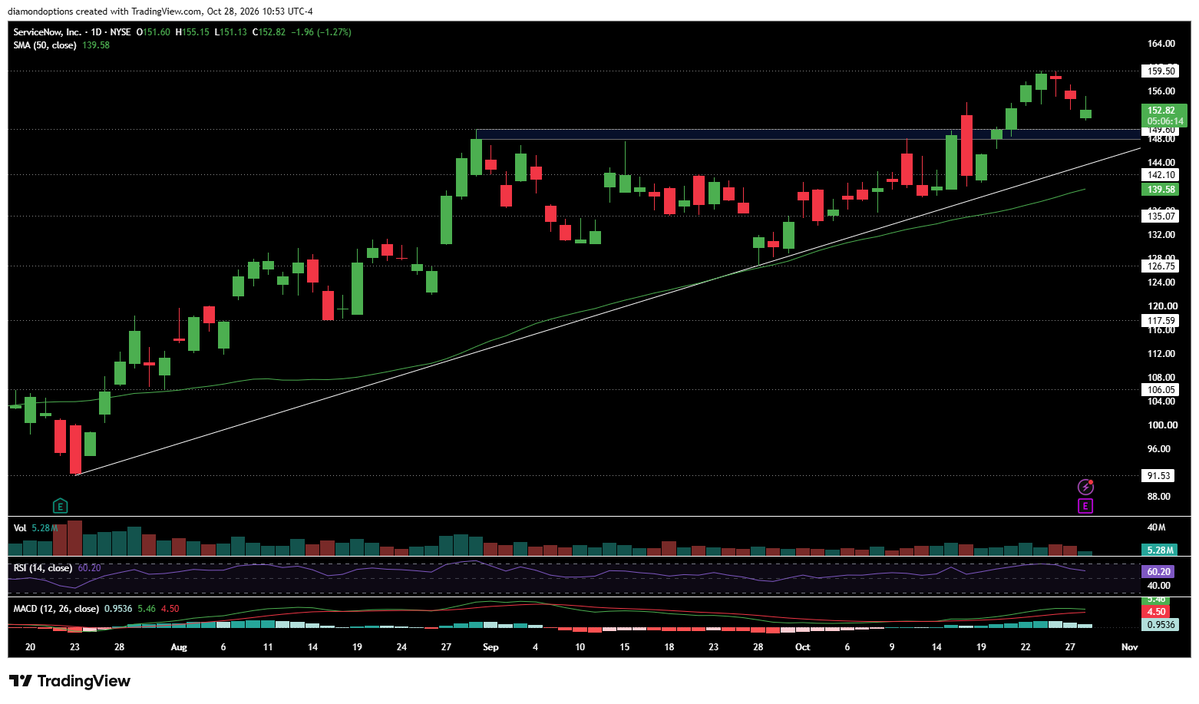Click the SMA (50, close) indicator legend

point(44,45)
